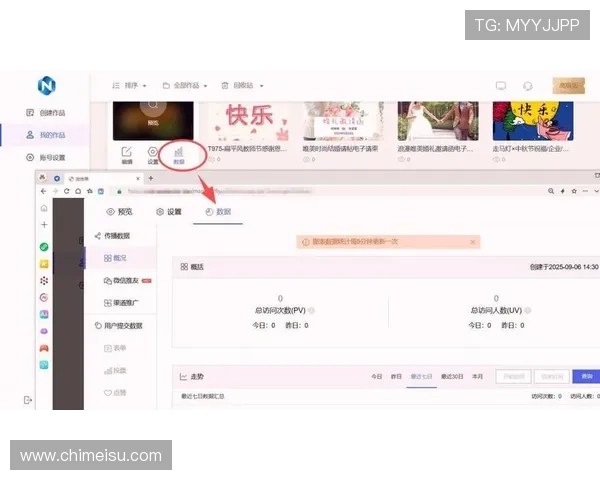Click the 数据 chart icon under first work

(x=179, y=156)
